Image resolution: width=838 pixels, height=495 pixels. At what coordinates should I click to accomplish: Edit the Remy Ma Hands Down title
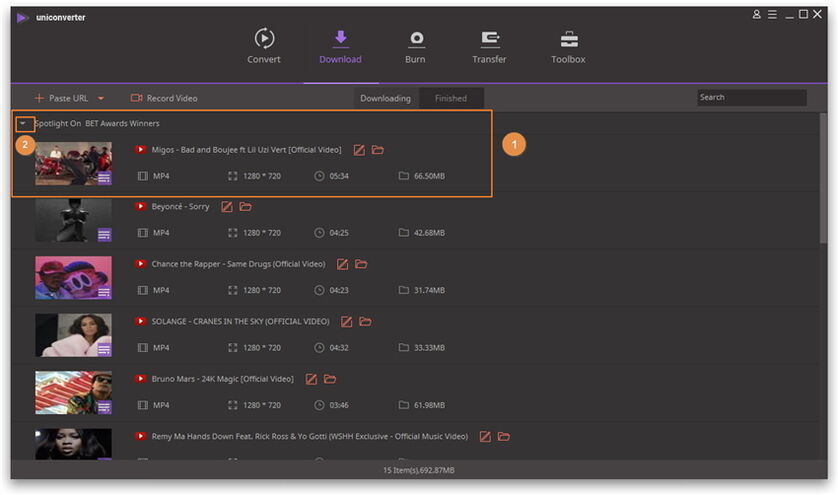pyautogui.click(x=485, y=437)
